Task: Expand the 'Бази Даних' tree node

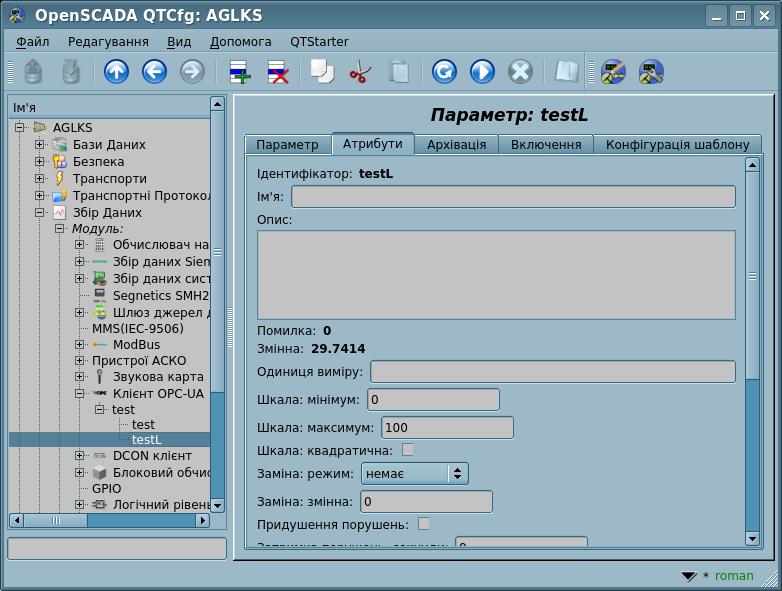Action: (x=40, y=145)
